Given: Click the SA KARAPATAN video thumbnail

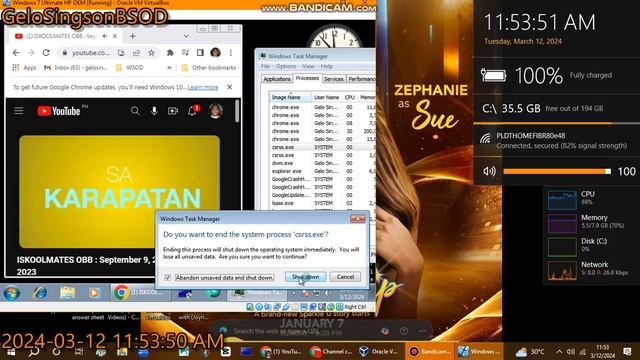Looking at the screenshot, I should pos(119,191).
